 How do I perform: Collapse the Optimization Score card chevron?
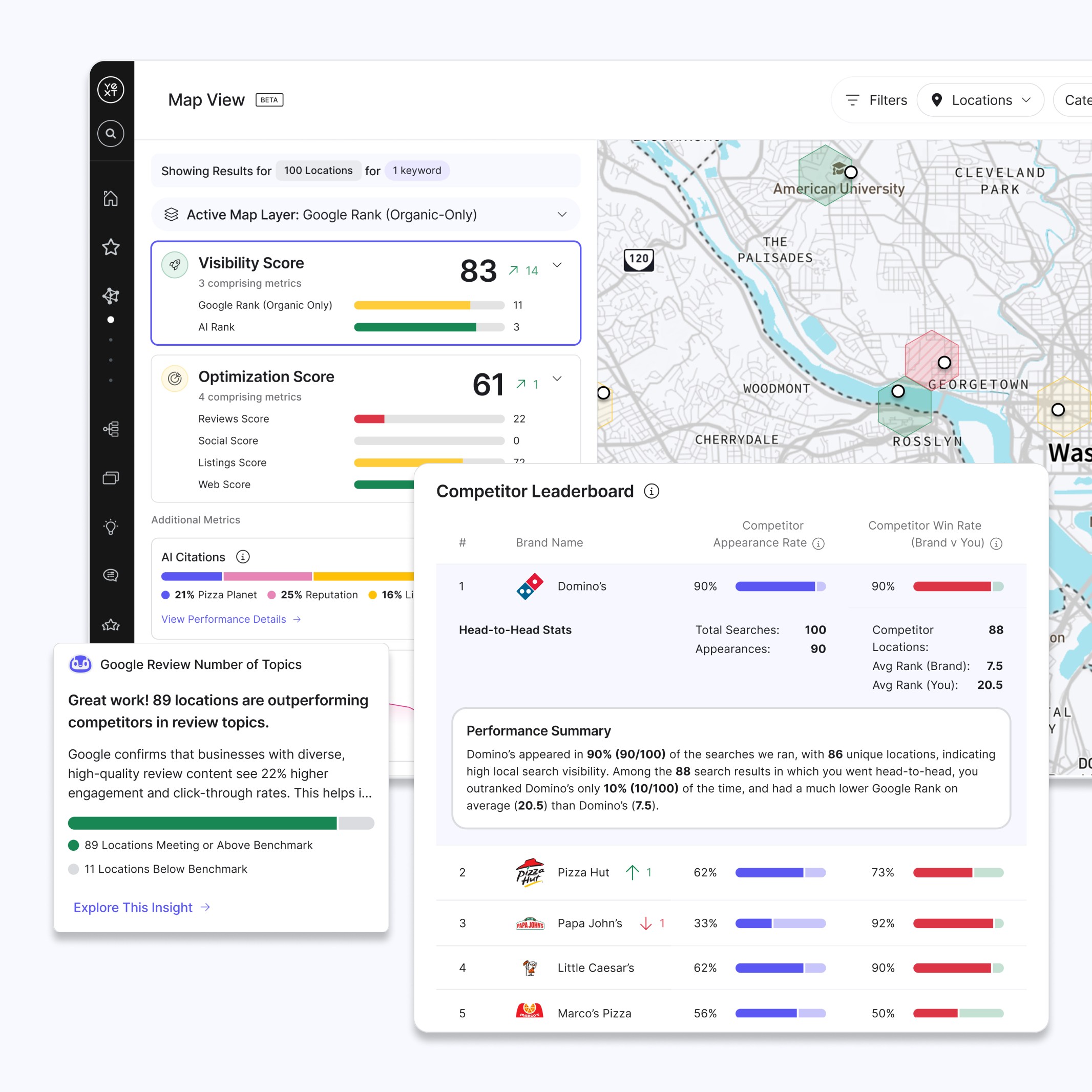(x=557, y=378)
